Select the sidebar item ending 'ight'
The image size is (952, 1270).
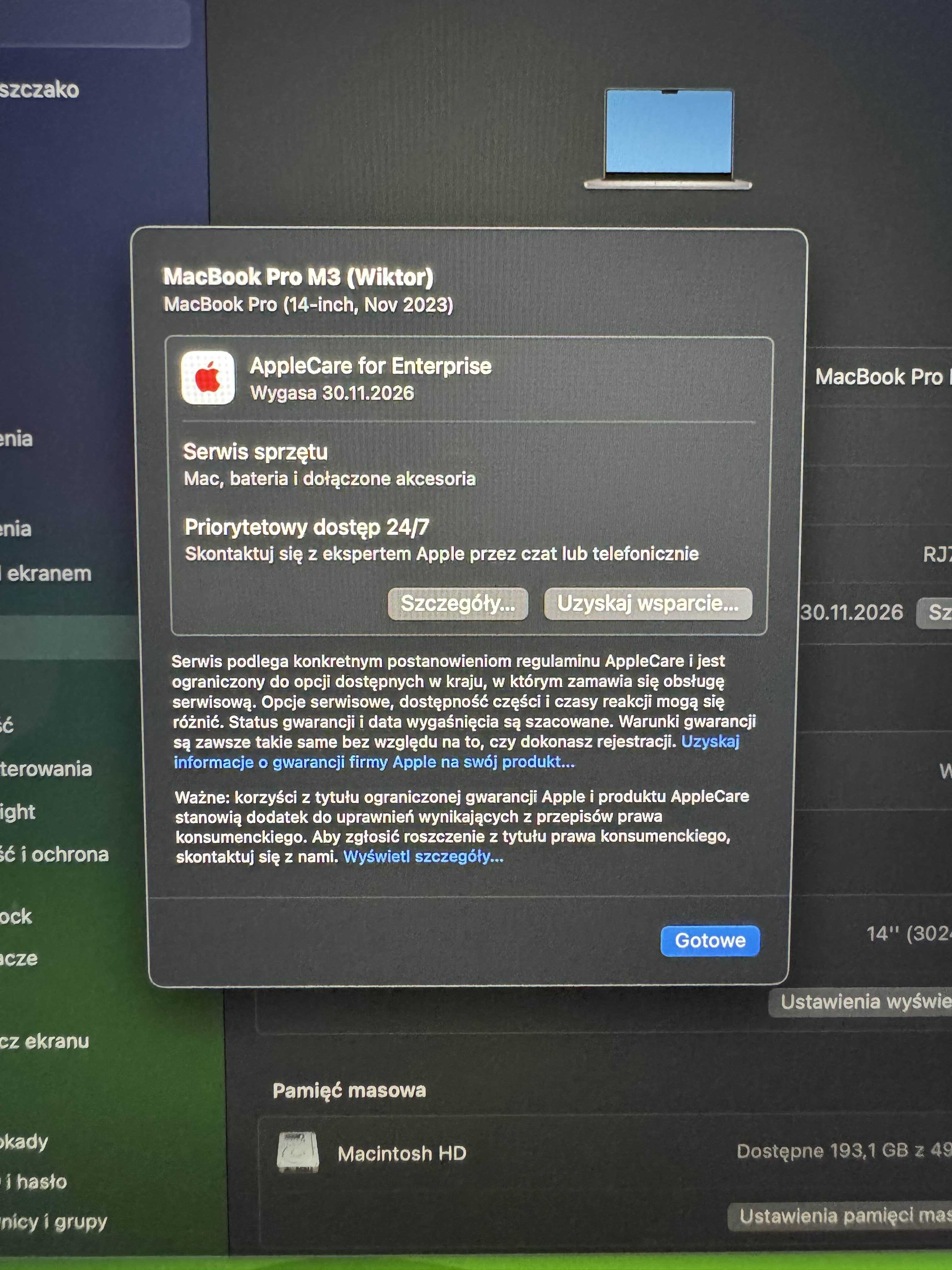(x=18, y=812)
